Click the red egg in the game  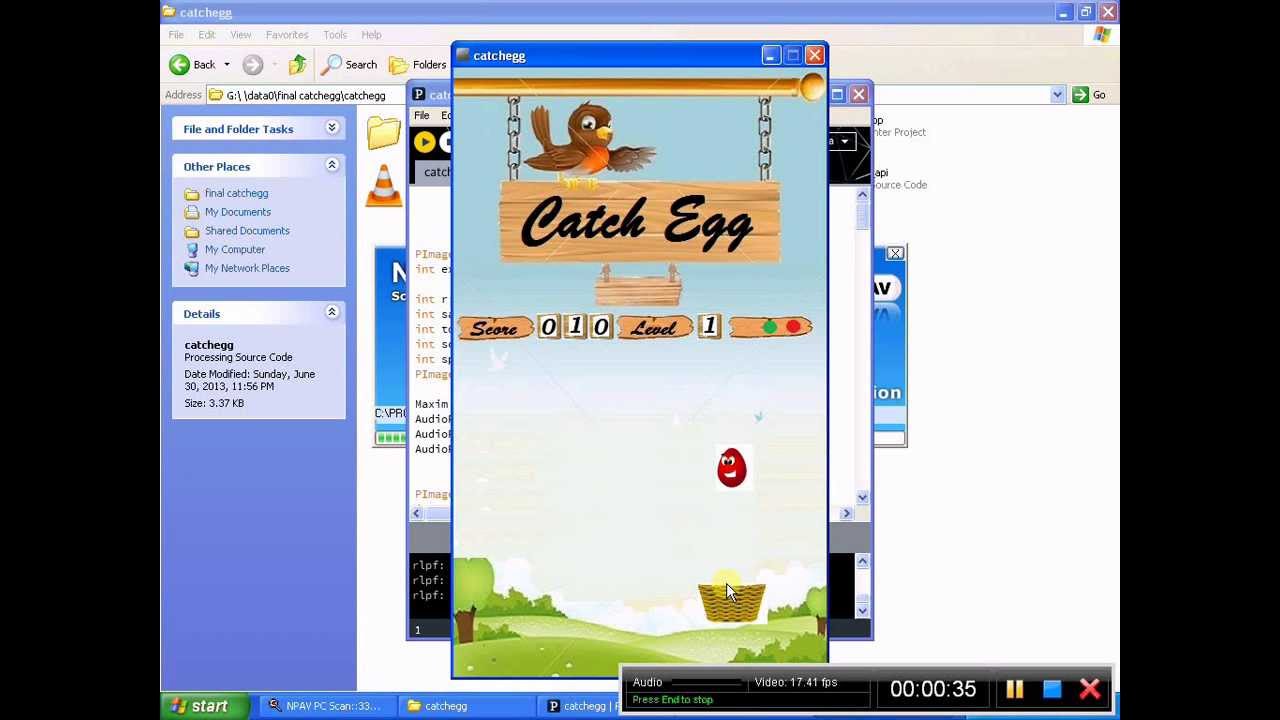(732, 468)
